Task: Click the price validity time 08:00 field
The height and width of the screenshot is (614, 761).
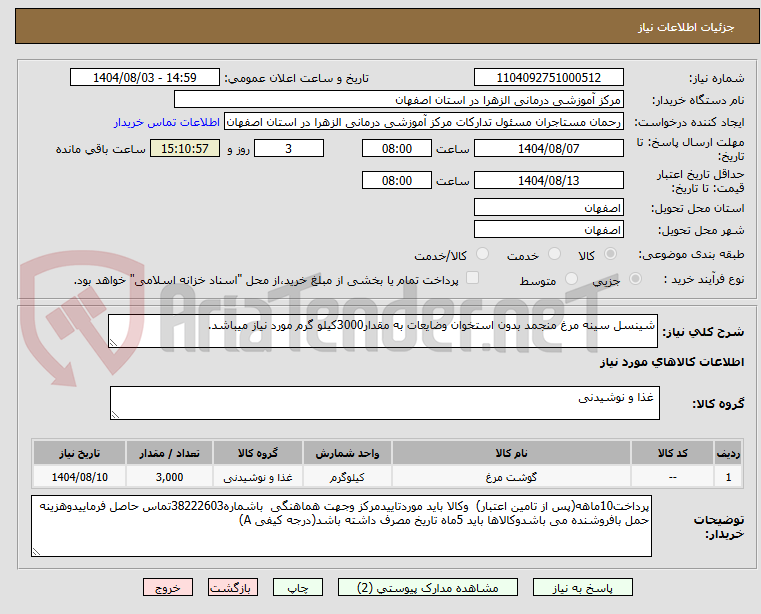Action: [x=397, y=181]
